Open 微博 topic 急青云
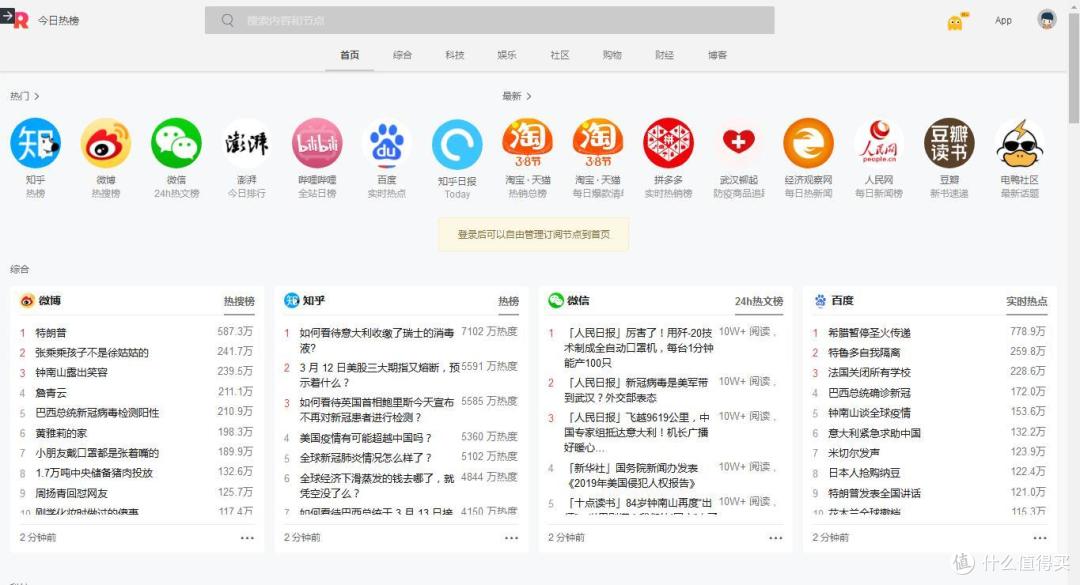 tap(51, 393)
